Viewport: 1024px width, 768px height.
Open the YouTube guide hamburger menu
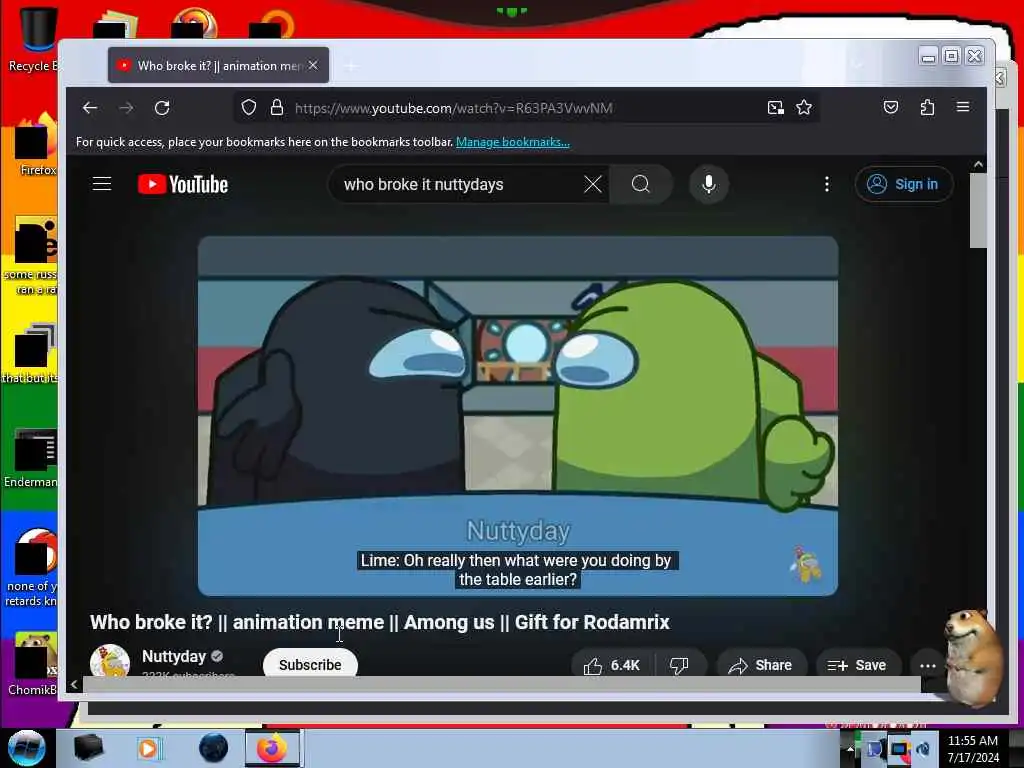point(102,184)
